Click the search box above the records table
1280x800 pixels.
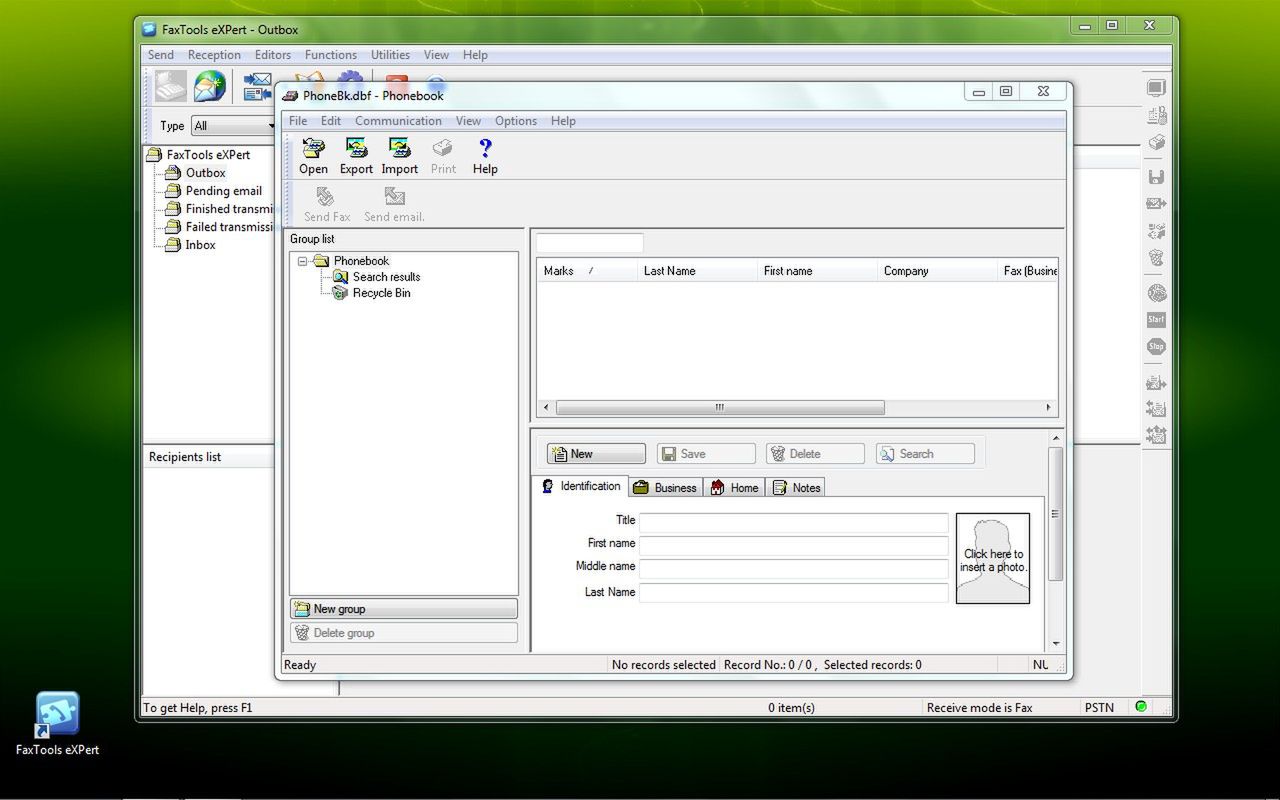590,243
